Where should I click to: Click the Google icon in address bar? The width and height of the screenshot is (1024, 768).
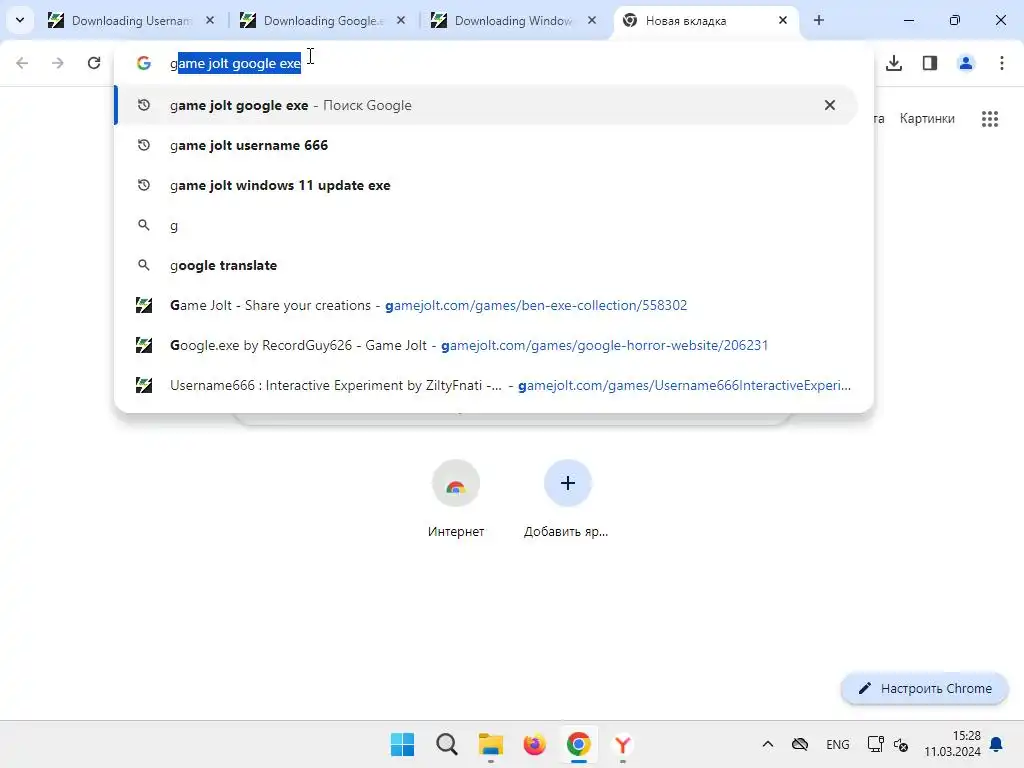[144, 63]
